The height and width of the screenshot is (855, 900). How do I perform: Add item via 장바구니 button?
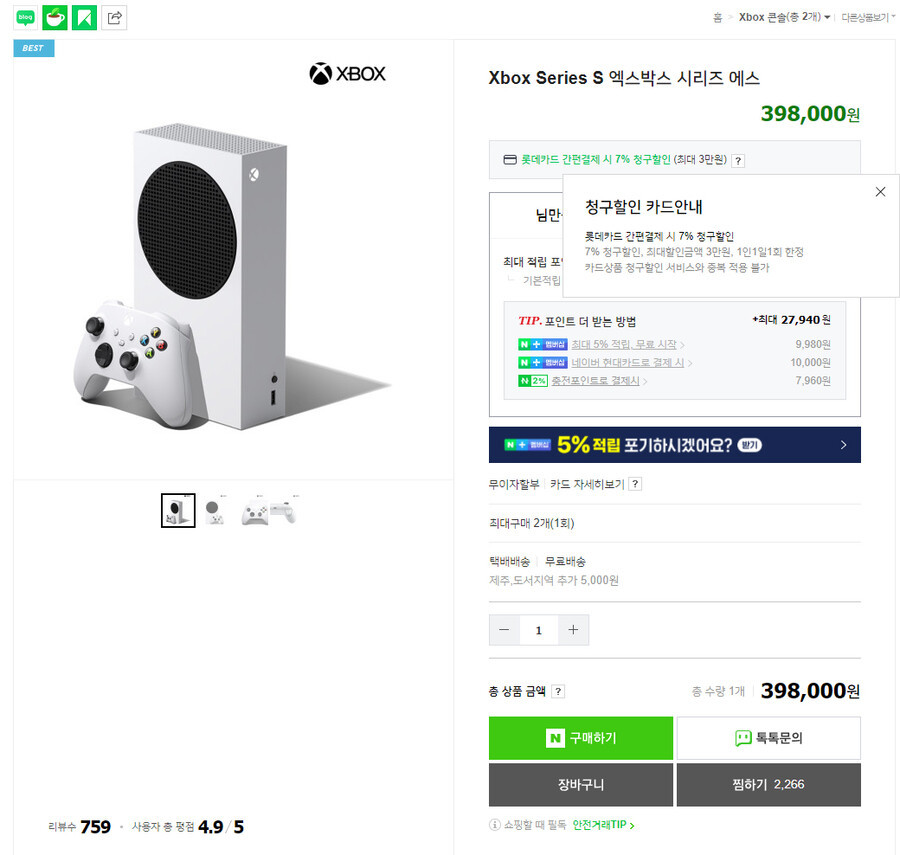pos(580,784)
